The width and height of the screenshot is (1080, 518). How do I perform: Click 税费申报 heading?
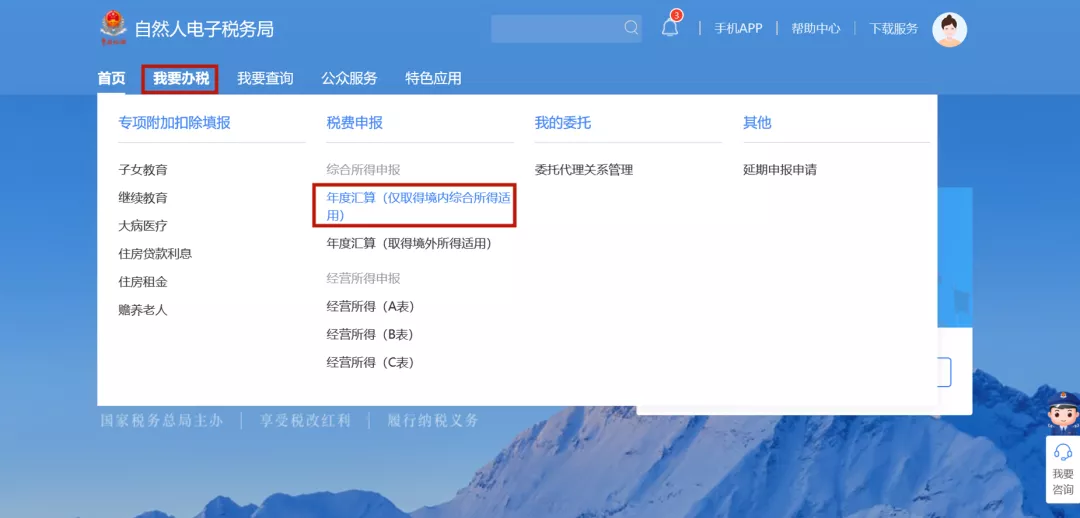point(355,123)
